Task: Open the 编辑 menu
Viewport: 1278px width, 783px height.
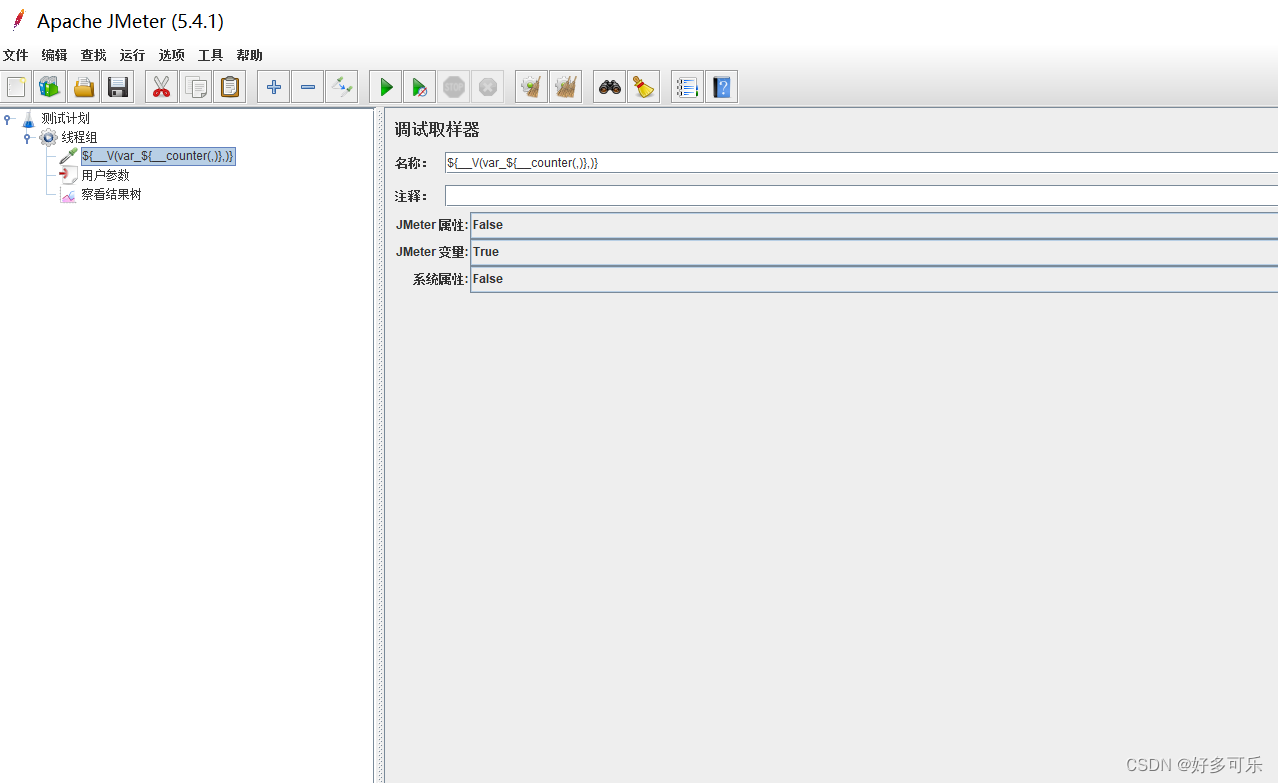Action: pos(54,55)
